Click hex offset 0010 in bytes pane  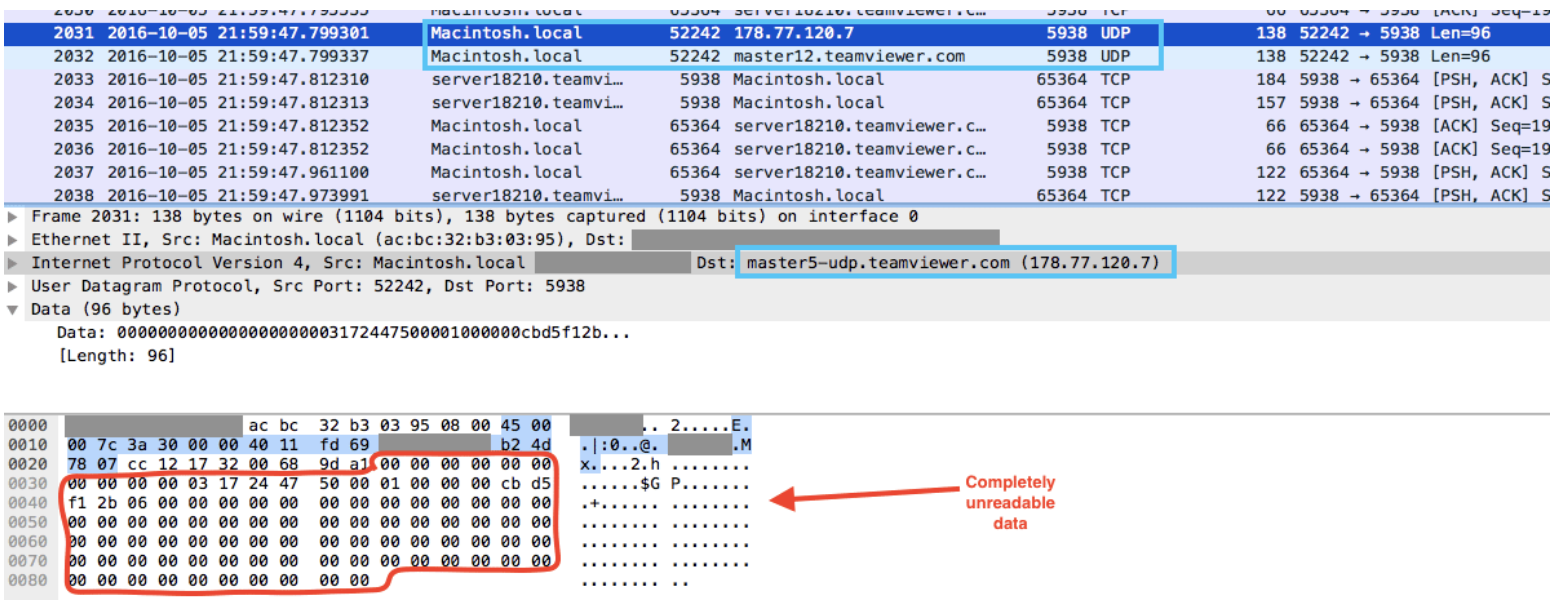click(x=28, y=445)
